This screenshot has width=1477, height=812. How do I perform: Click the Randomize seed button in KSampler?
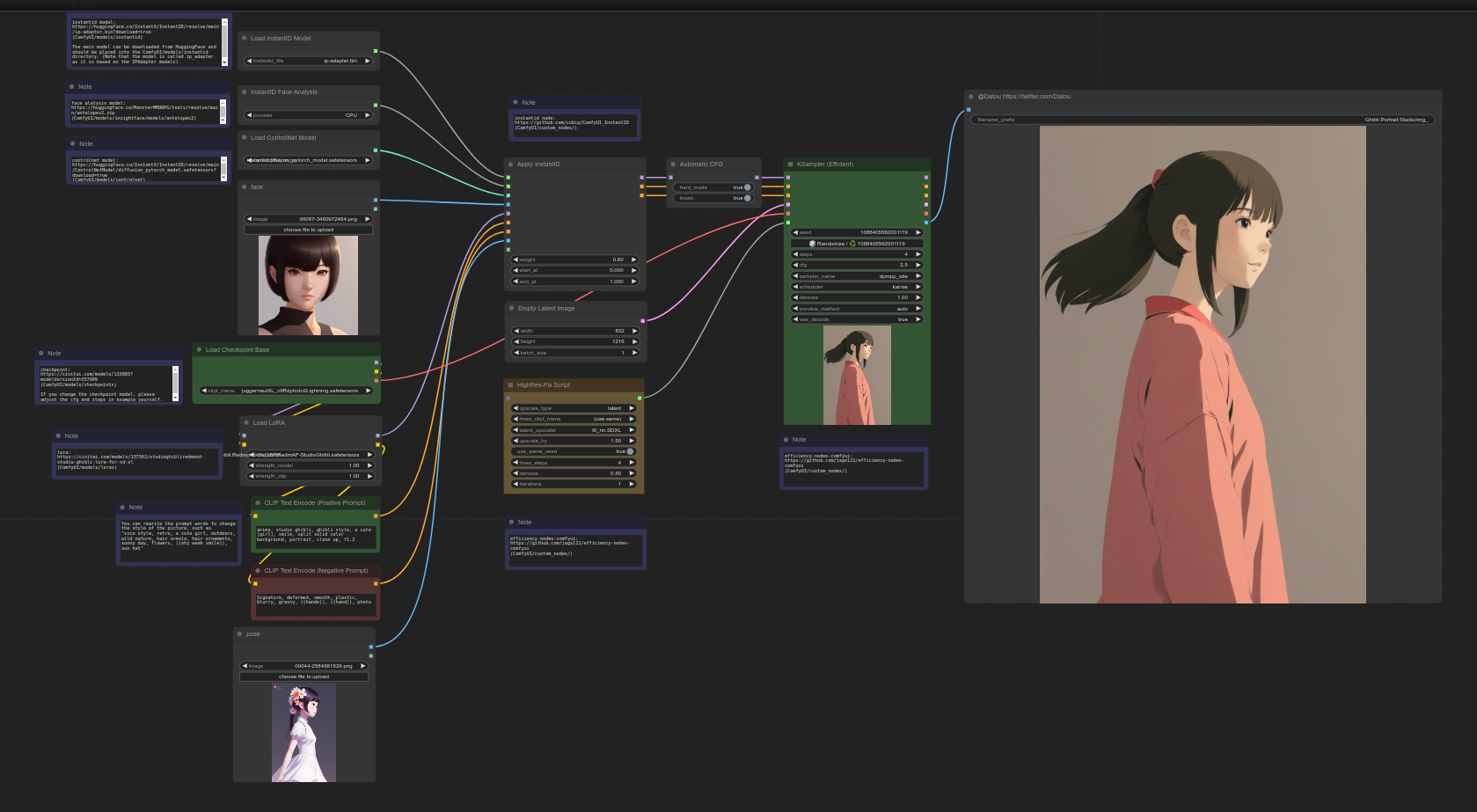coord(857,244)
